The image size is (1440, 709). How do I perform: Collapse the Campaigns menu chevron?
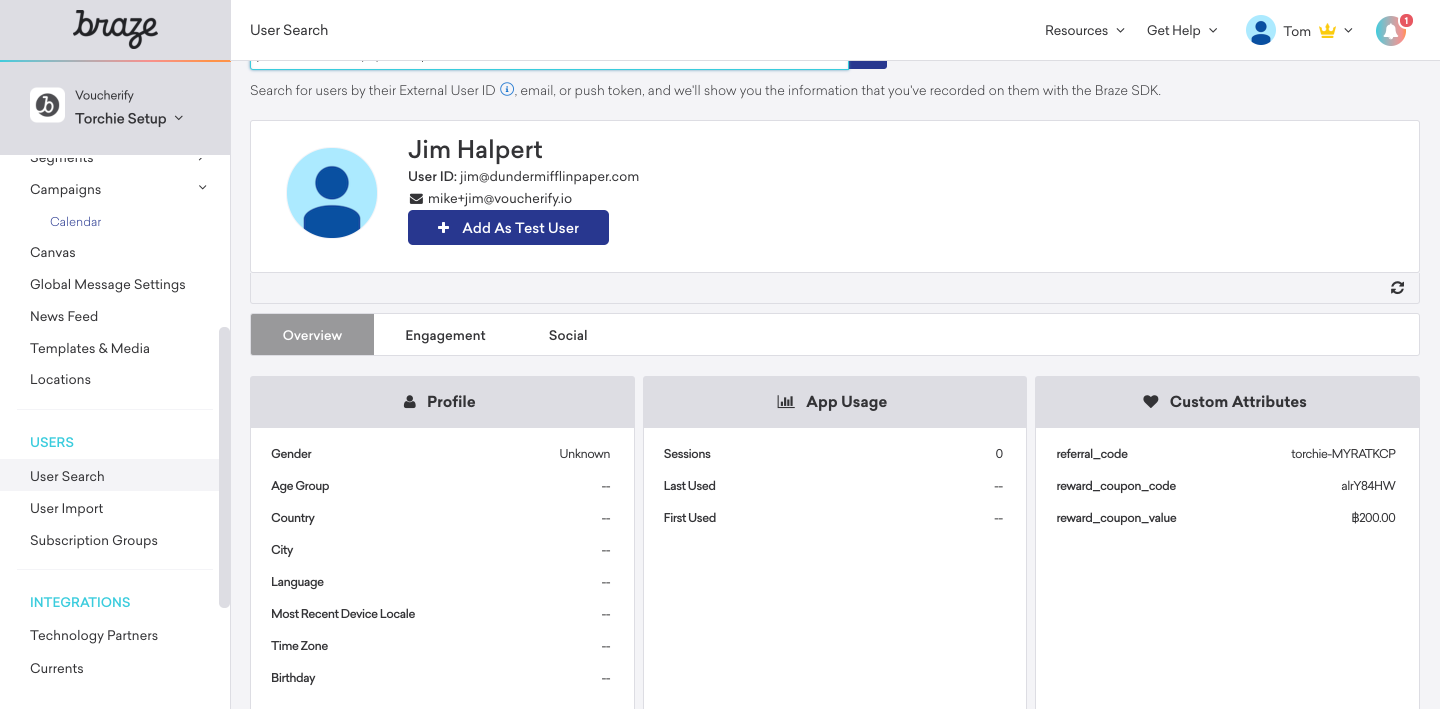pos(203,188)
